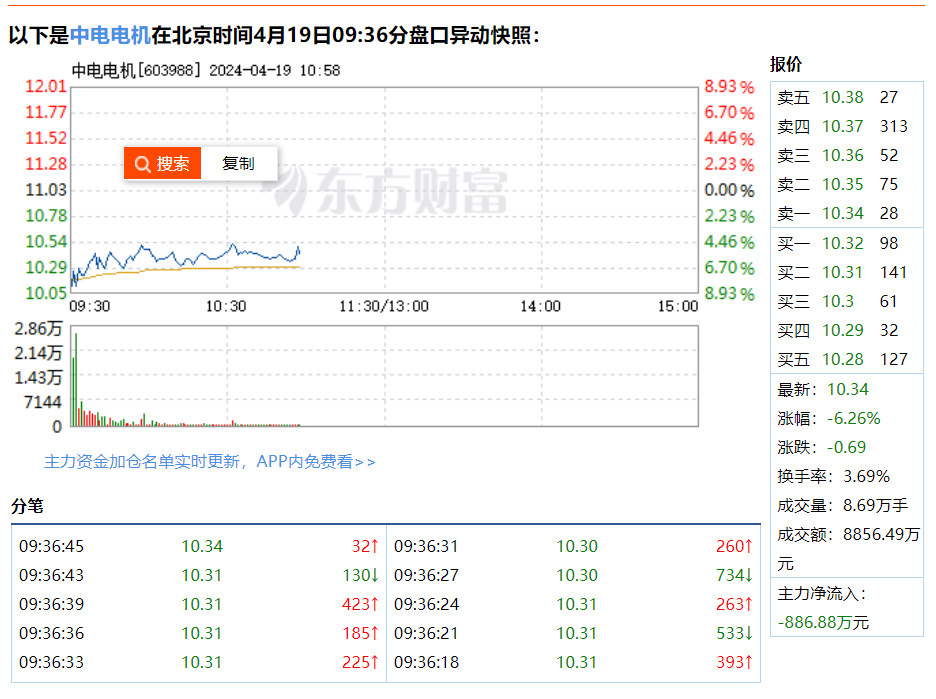Image resolution: width=936 pixels, height=699 pixels.
Task: Click the 225↑ volume in the 09:36:33 row
Action: (361, 662)
